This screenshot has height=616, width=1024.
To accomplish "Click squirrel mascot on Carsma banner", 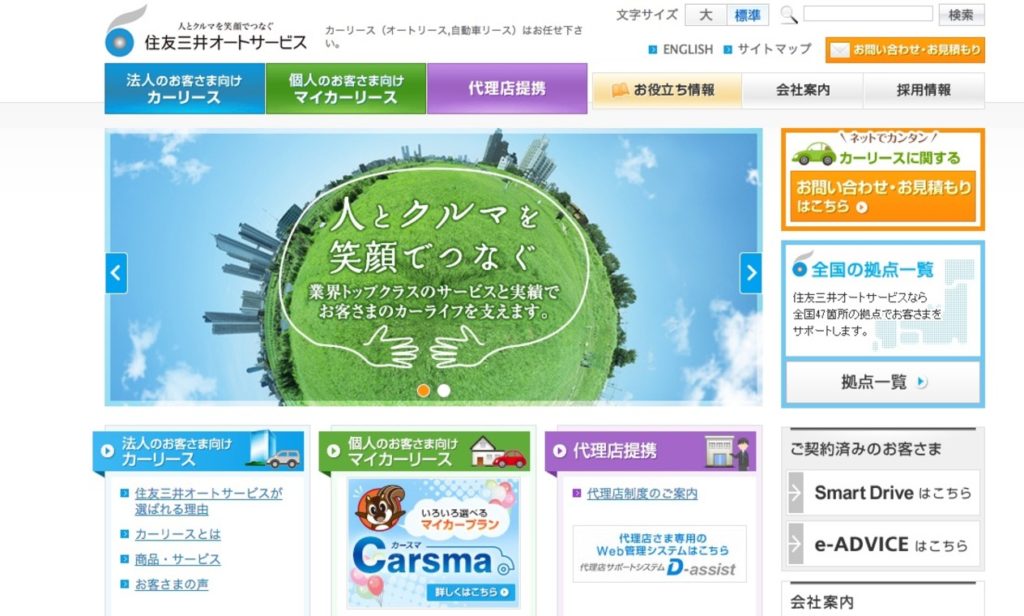I will (x=379, y=507).
